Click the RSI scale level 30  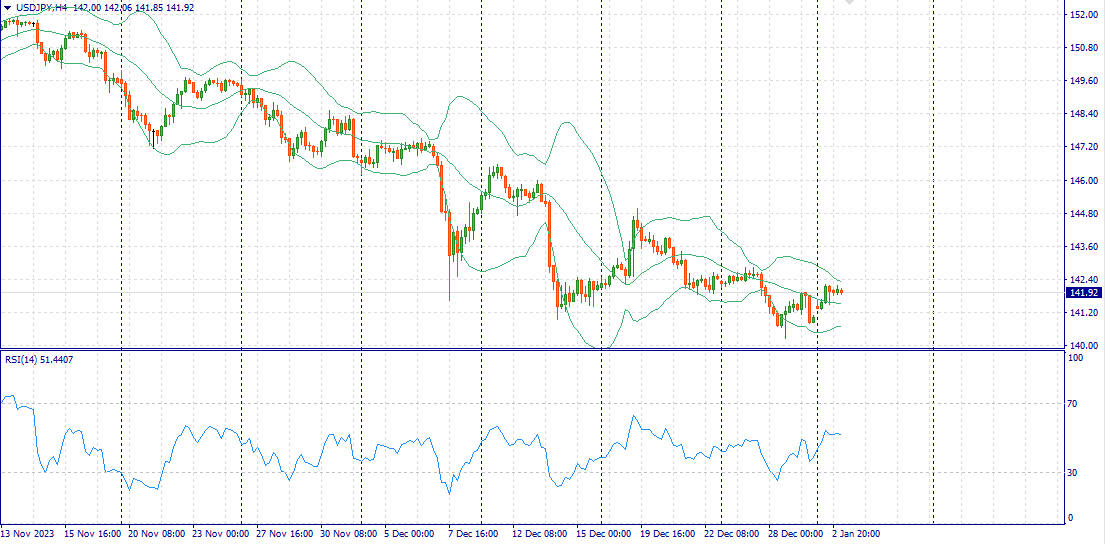click(1074, 473)
